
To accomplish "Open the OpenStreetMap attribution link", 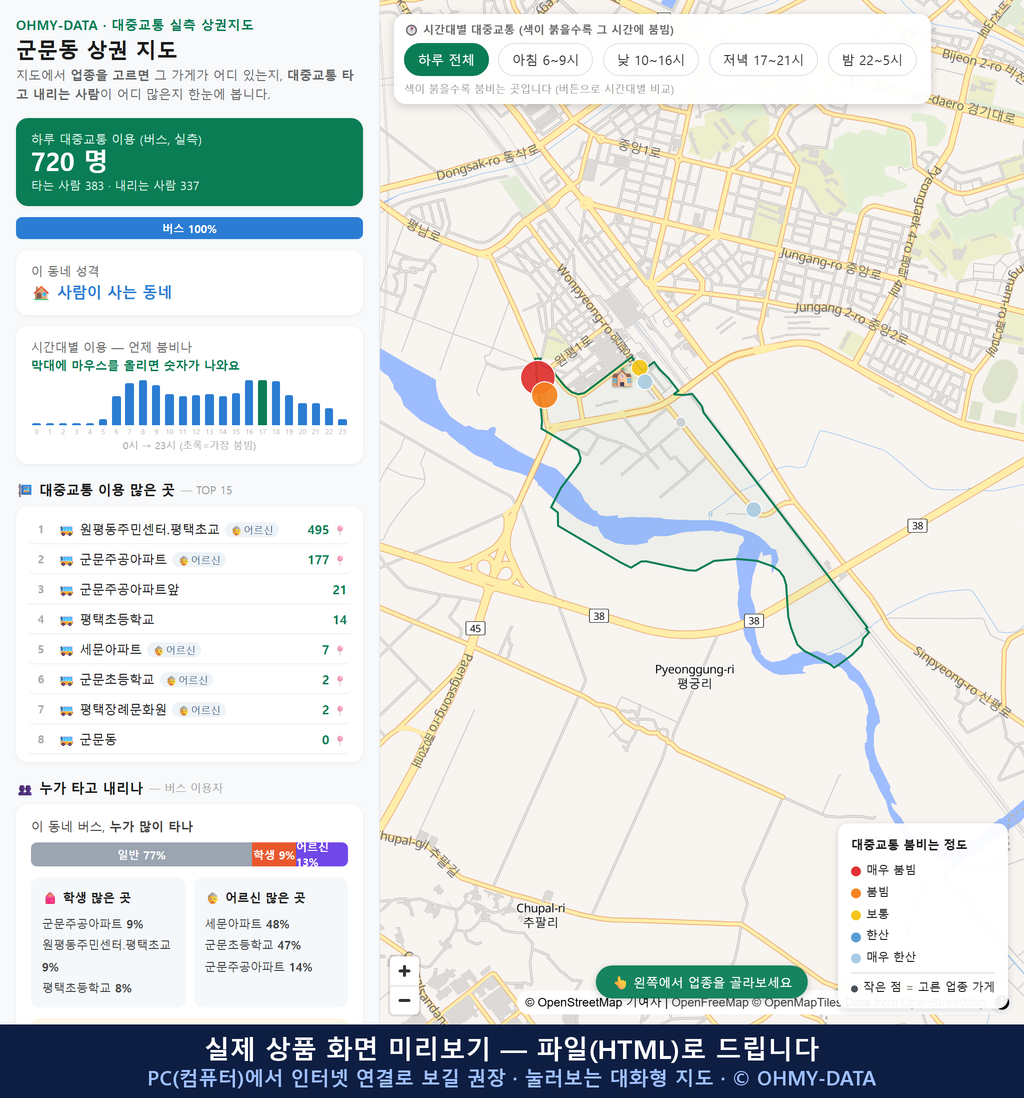I will [x=573, y=1003].
